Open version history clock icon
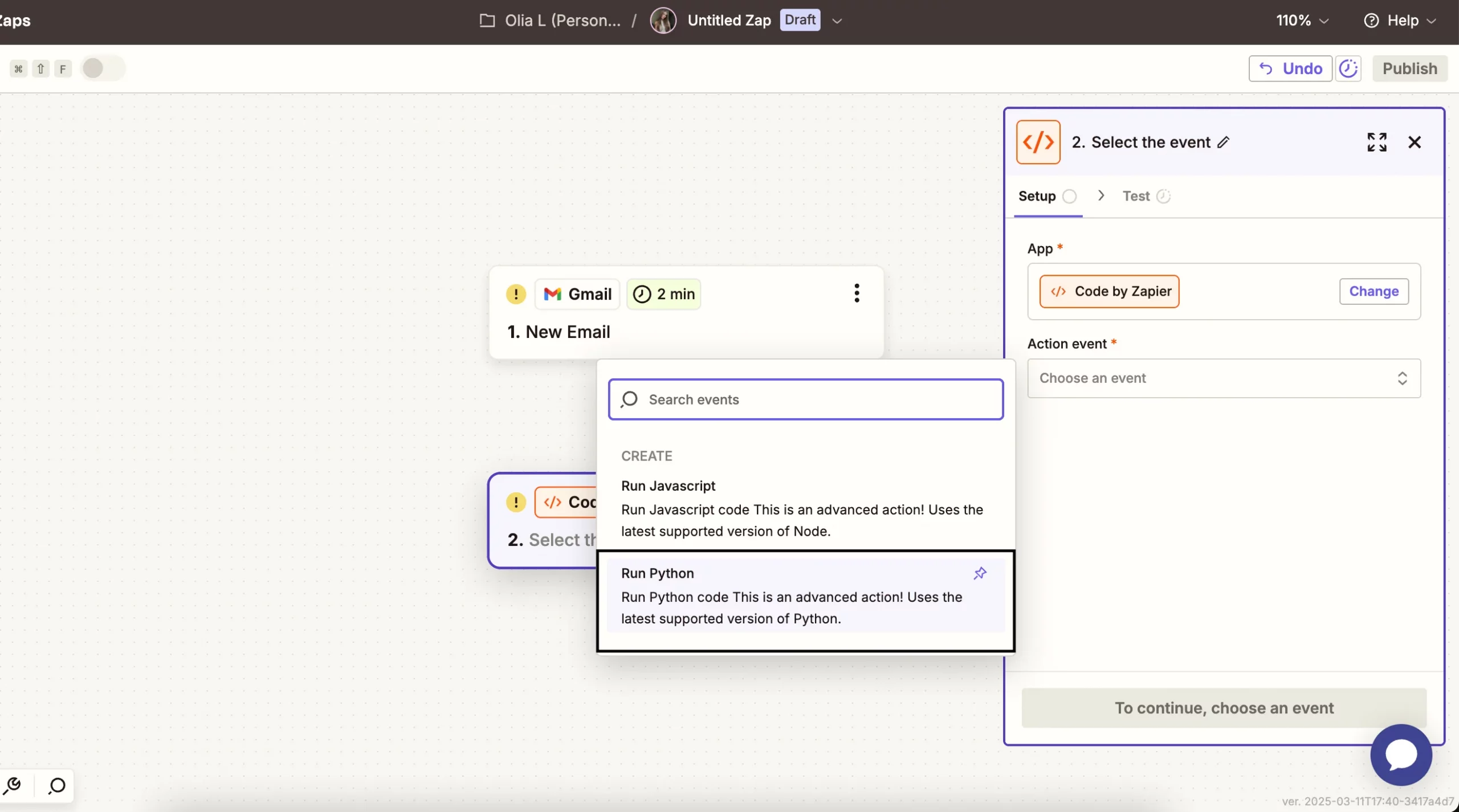The width and height of the screenshot is (1459, 812). 1348,68
